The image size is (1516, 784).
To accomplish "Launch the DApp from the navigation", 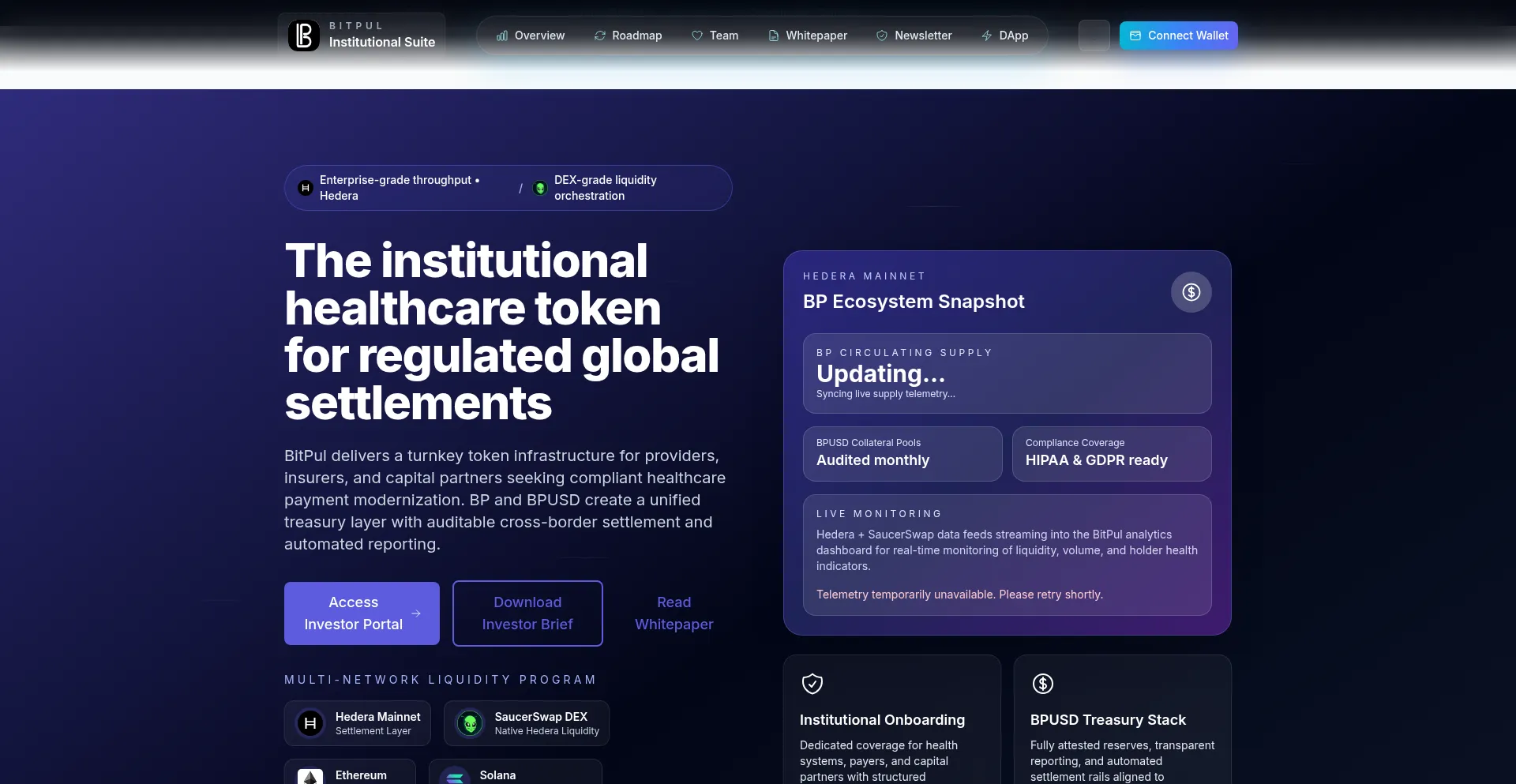I will point(1005,36).
